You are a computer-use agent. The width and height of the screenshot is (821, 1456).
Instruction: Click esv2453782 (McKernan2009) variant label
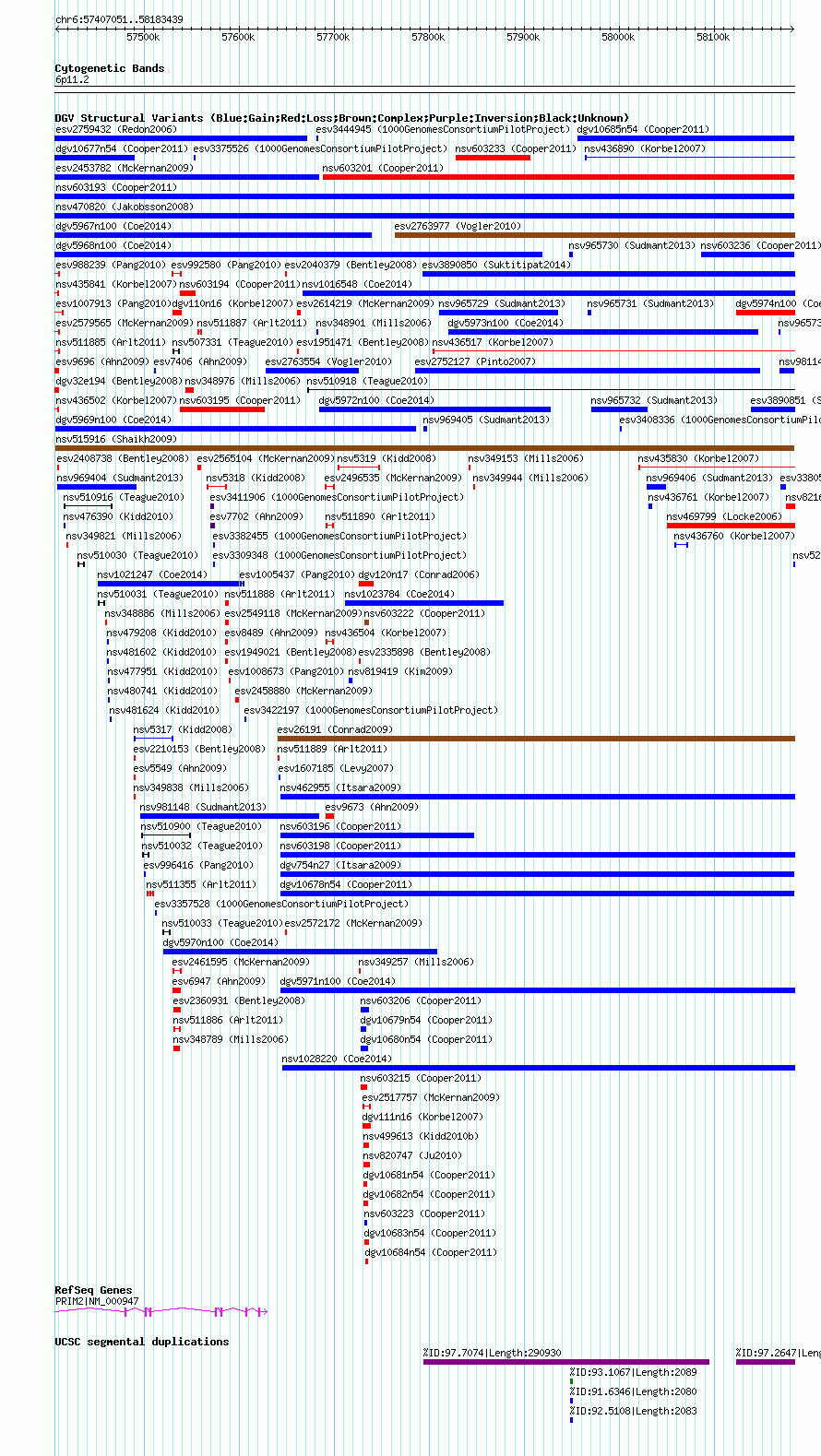tap(125, 168)
